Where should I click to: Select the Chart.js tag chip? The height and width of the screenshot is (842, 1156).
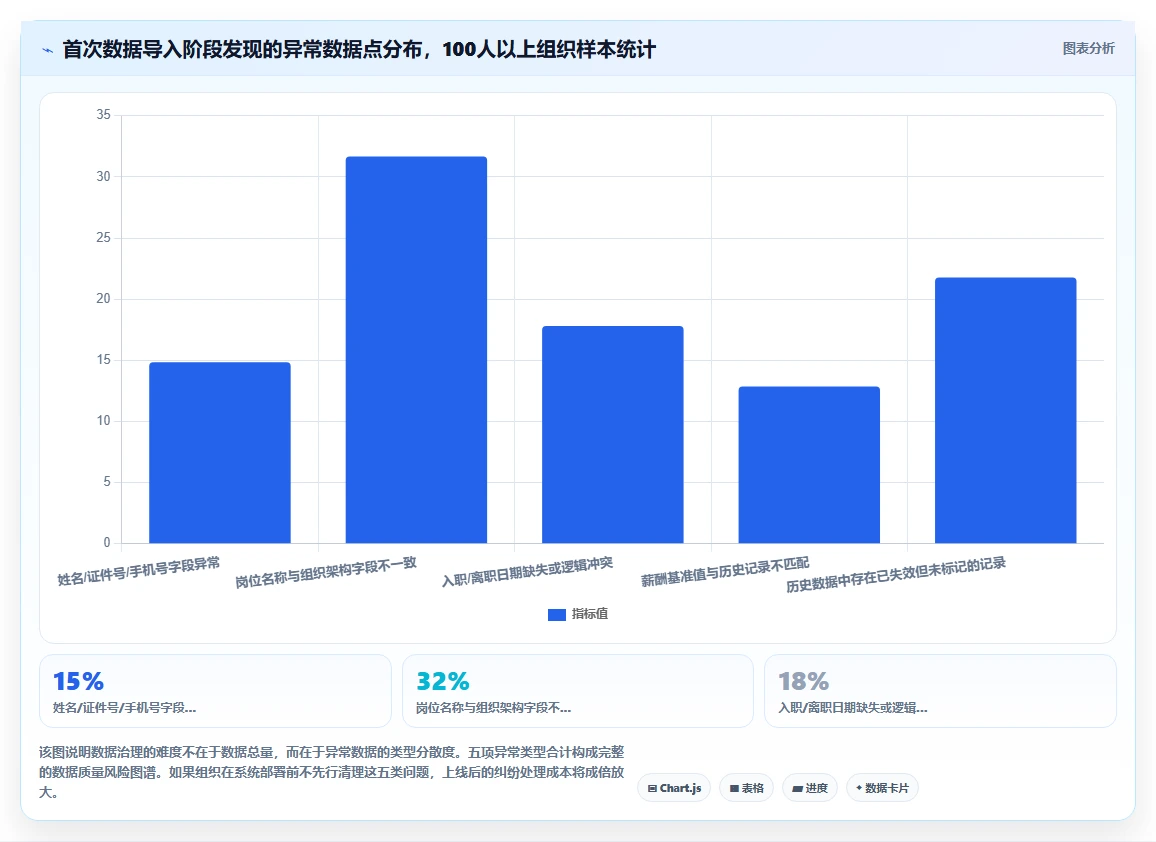(674, 788)
